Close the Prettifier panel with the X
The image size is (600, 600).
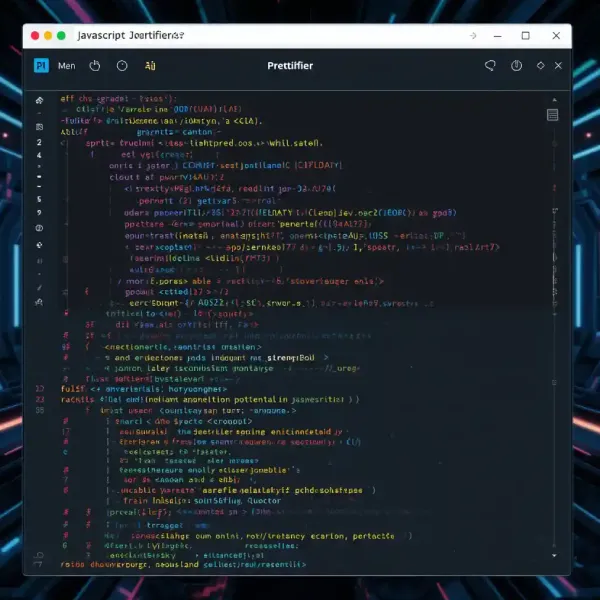coord(558,66)
